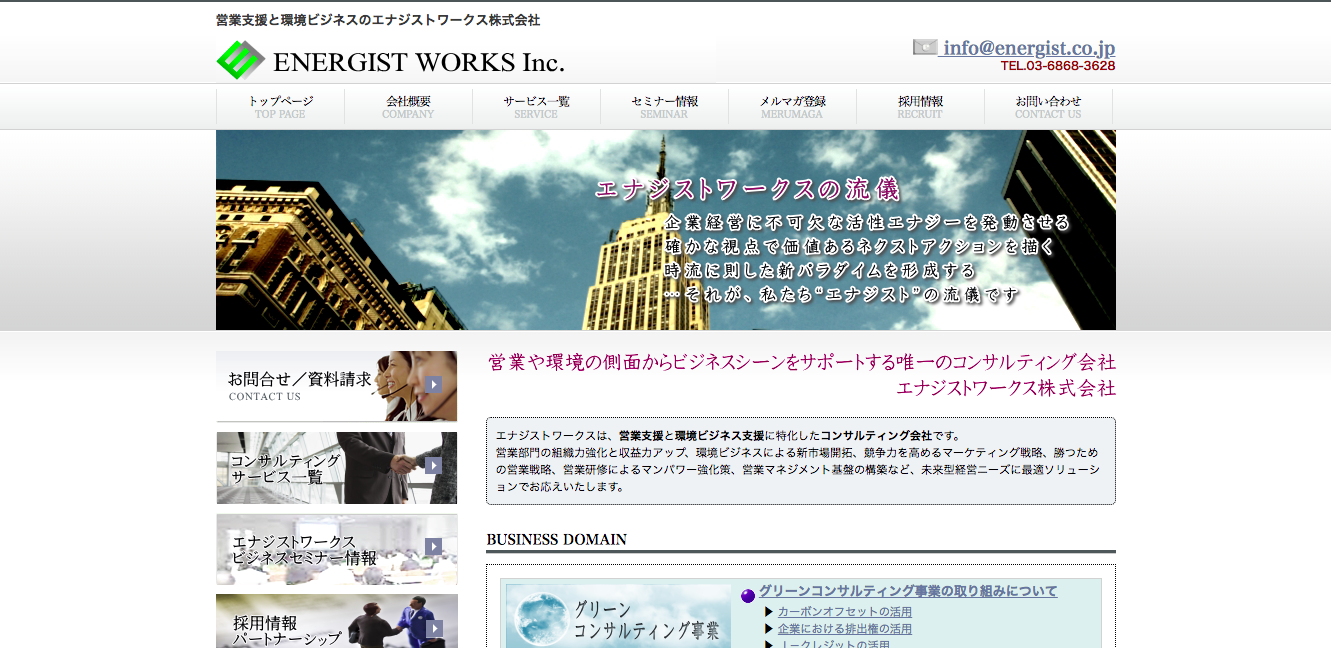Open お問い合わせ CONTACT US menu item
The image size is (1331, 648).
click(x=1048, y=107)
